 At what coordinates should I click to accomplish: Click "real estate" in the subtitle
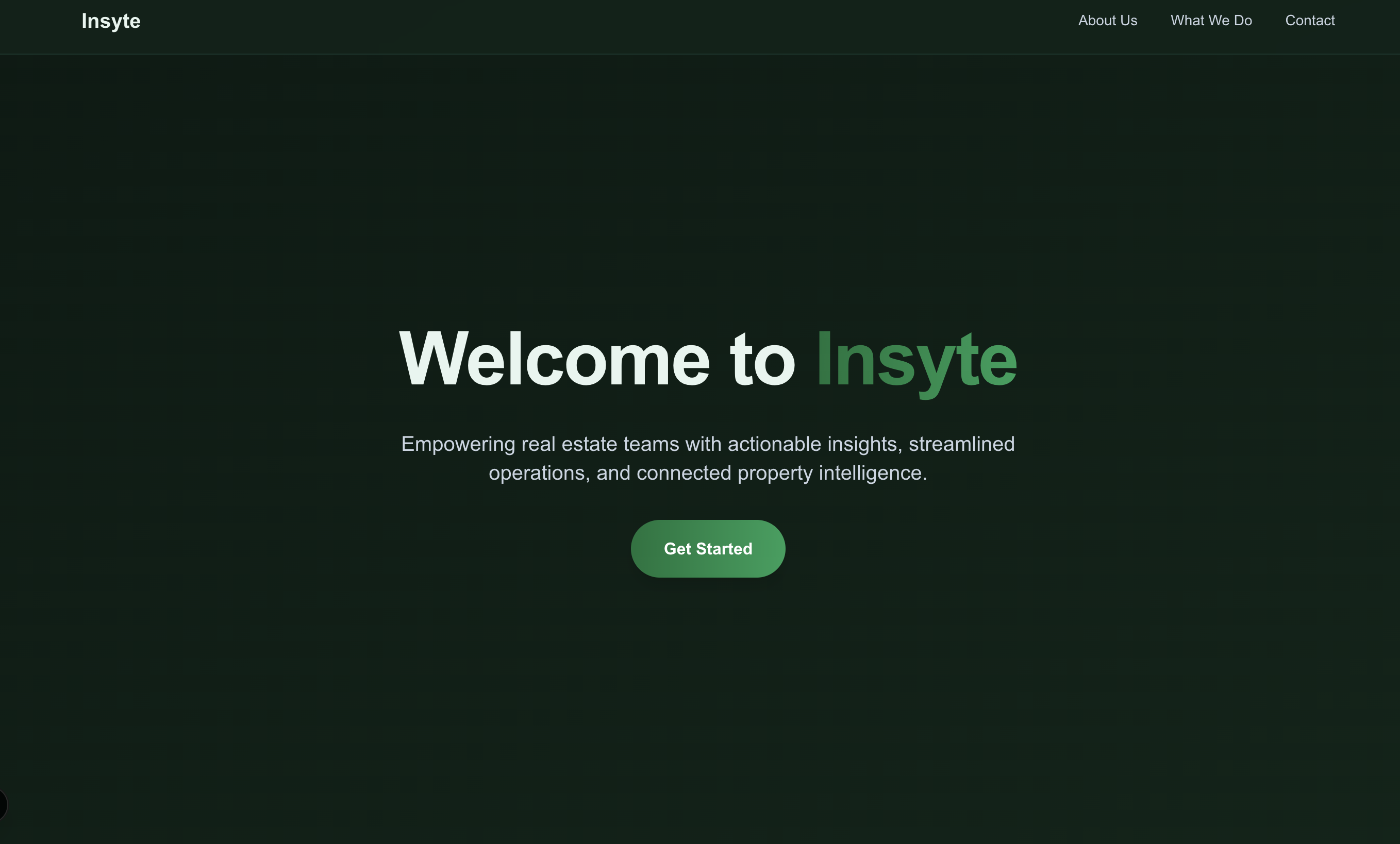569,444
